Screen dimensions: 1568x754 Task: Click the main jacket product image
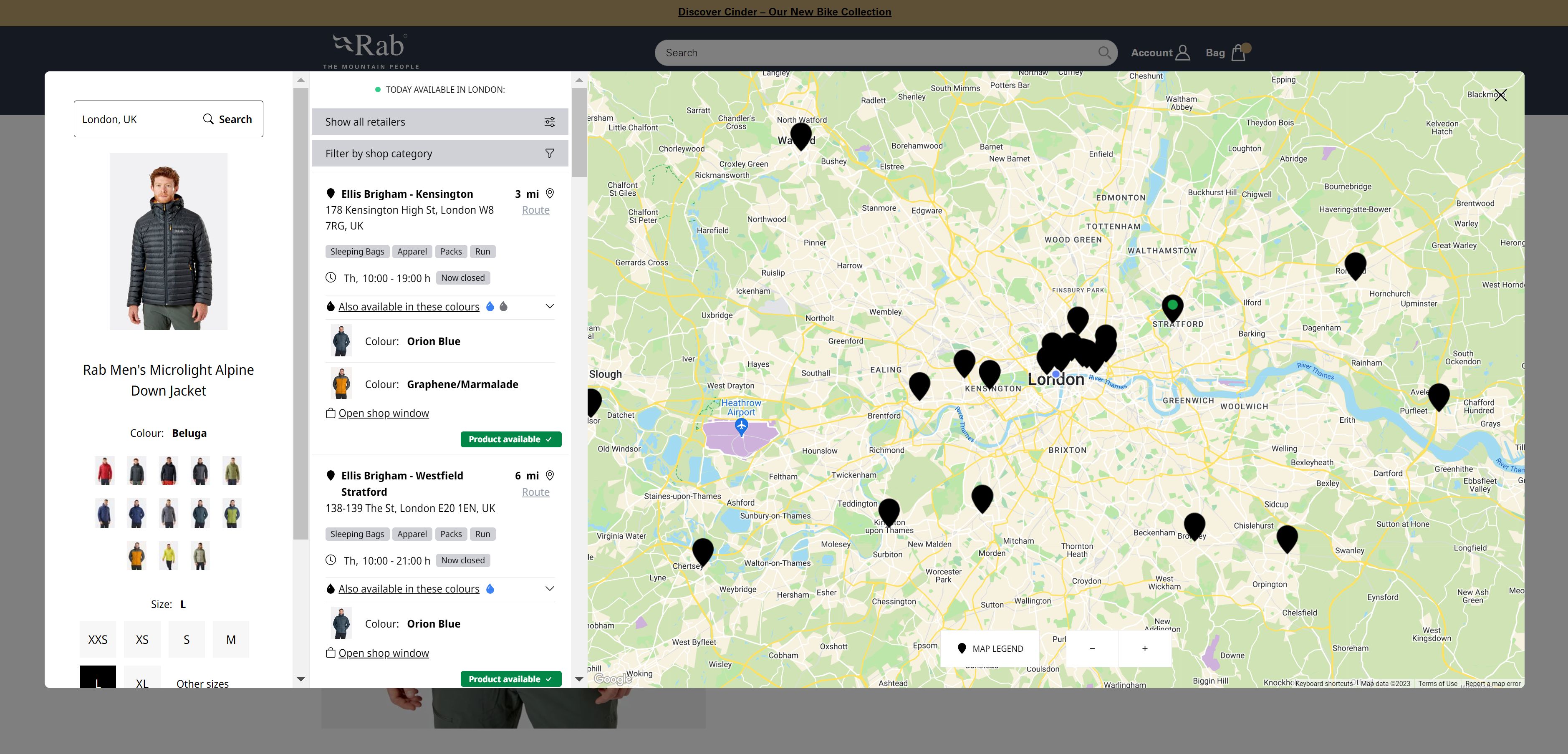coord(169,241)
